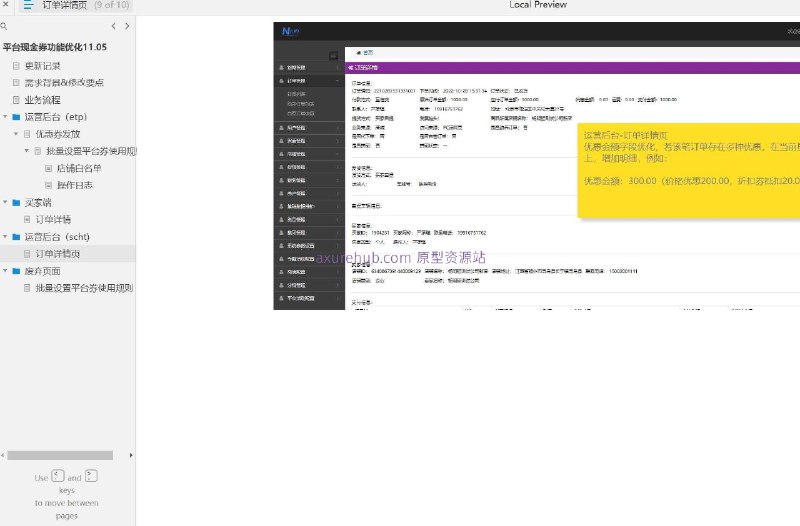Viewport: 800px width, 526px height.
Task: Click the search magnifier icon in sidebar
Action: [x=4, y=26]
